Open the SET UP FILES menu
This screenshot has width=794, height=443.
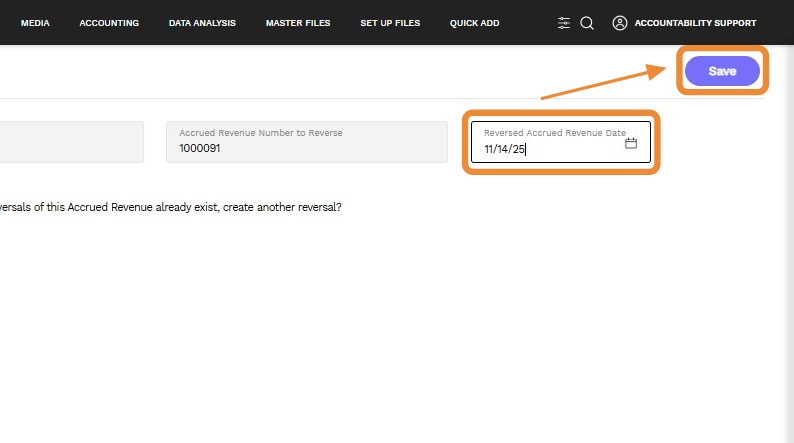pos(390,23)
